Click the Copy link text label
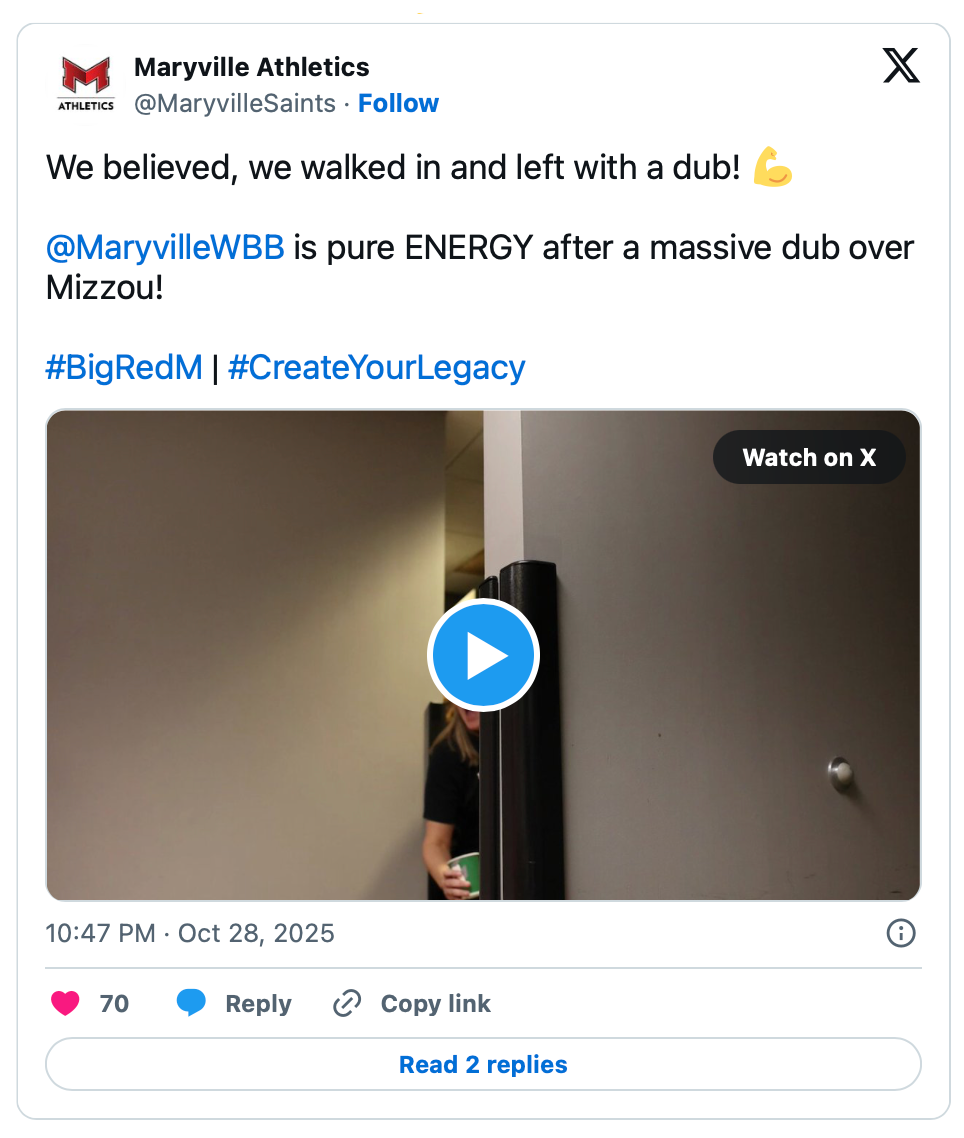 click(436, 1003)
